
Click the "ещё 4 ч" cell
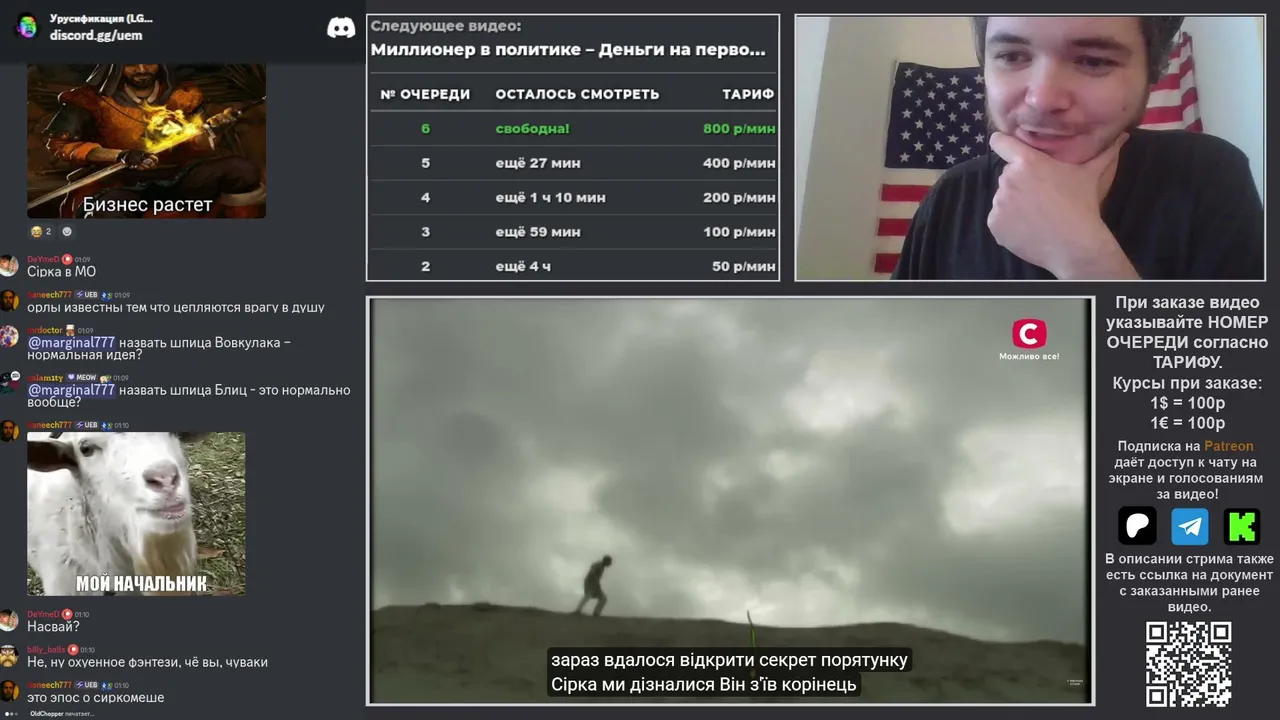[523, 267]
